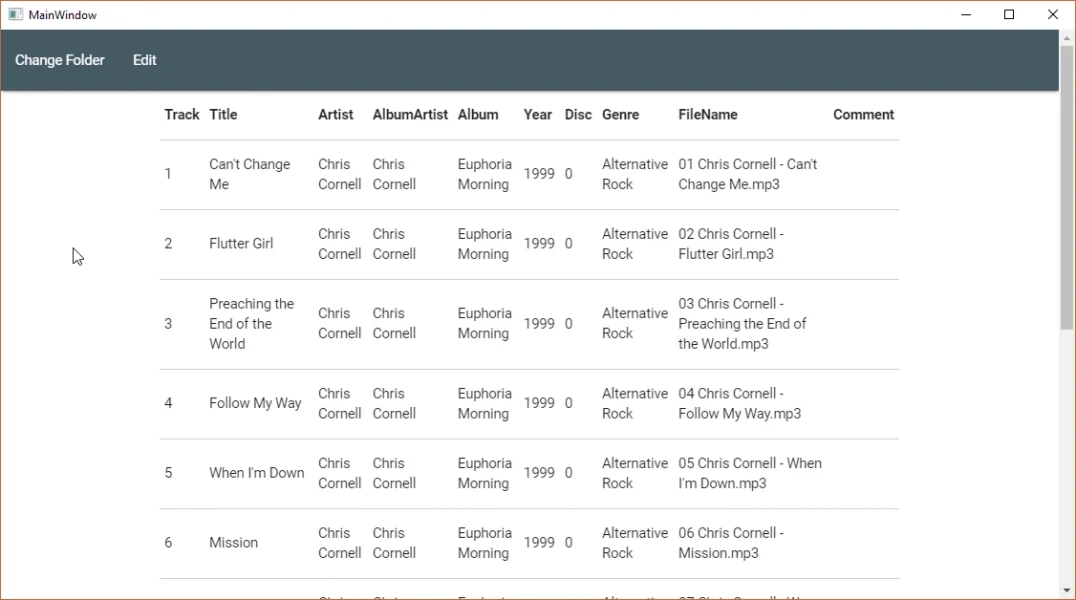This screenshot has height=600, width=1076.
Task: Click the Genre column header
Action: tap(620, 115)
